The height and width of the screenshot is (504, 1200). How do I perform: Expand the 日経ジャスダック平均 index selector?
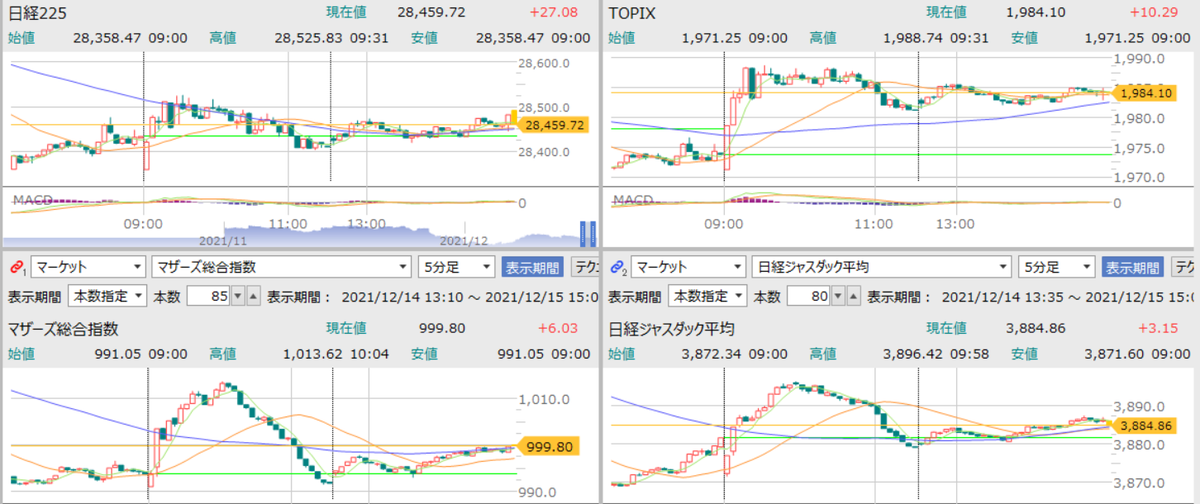click(x=880, y=267)
